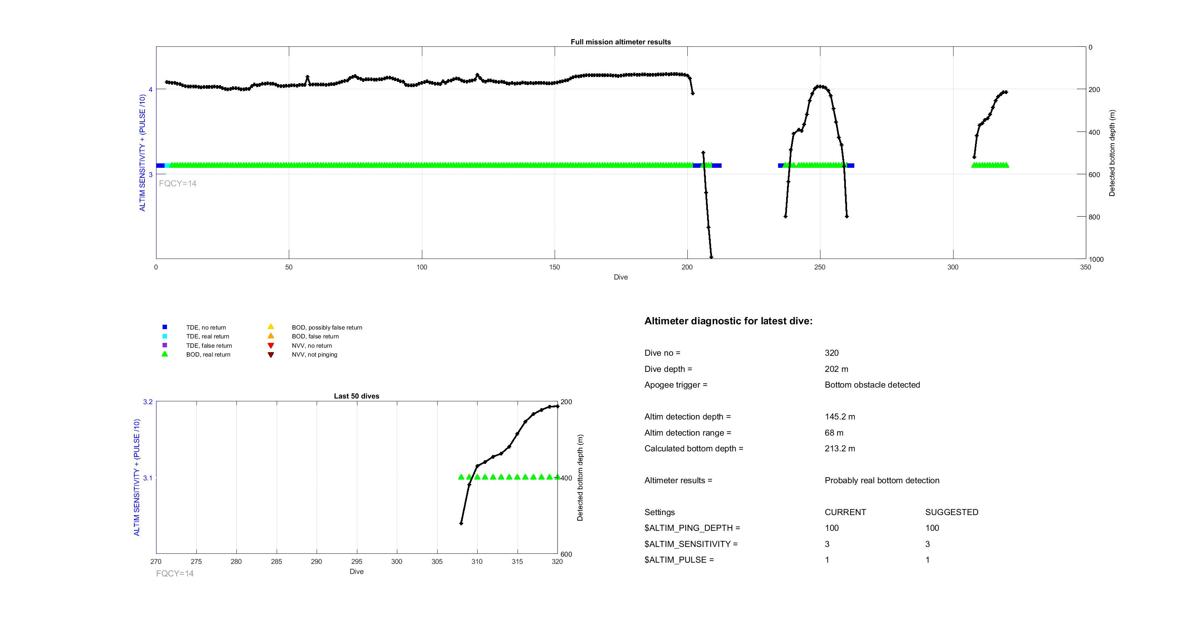Click the 'NVV, no return' legend label

click(x=313, y=345)
